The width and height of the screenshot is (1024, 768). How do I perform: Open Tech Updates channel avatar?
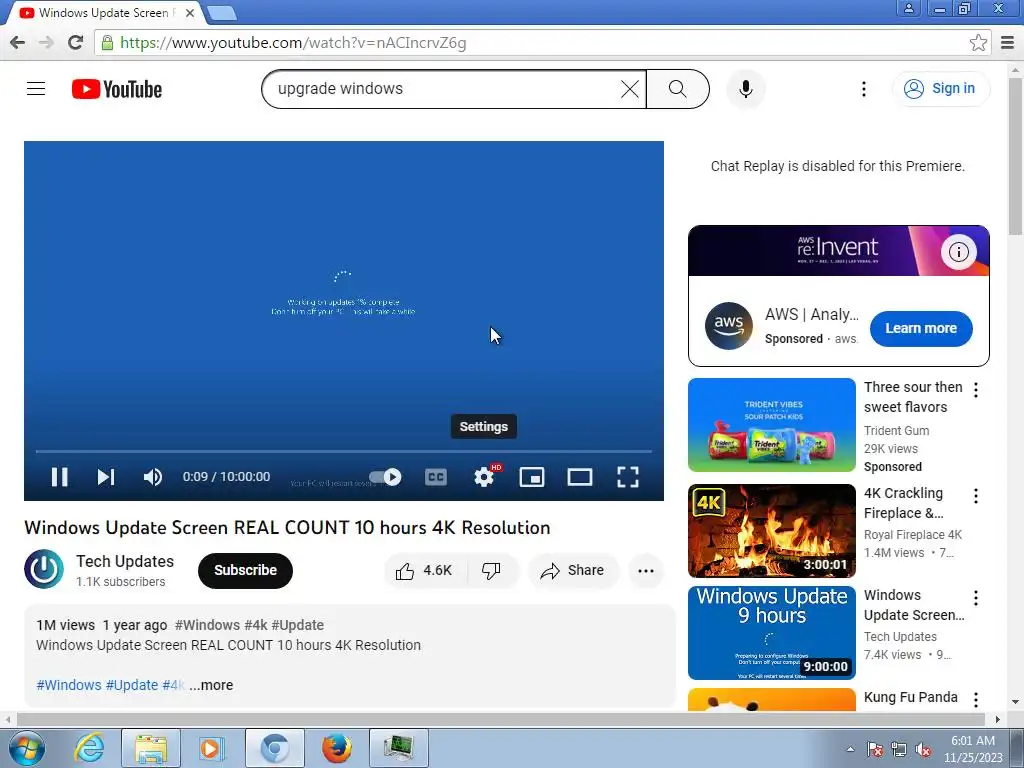[44, 569]
